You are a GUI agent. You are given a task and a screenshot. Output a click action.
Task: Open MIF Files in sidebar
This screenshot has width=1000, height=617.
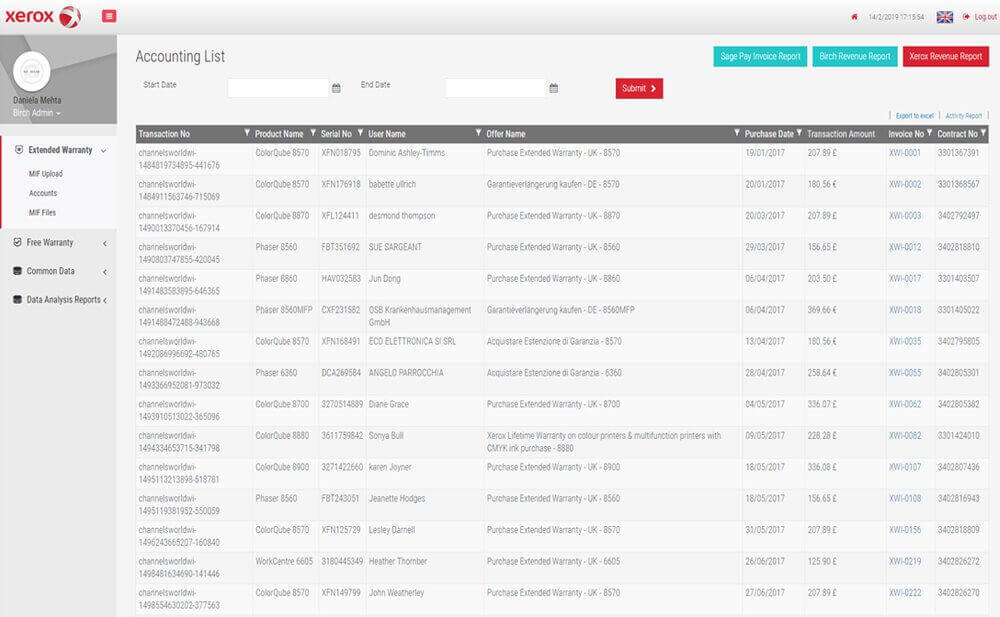click(42, 212)
